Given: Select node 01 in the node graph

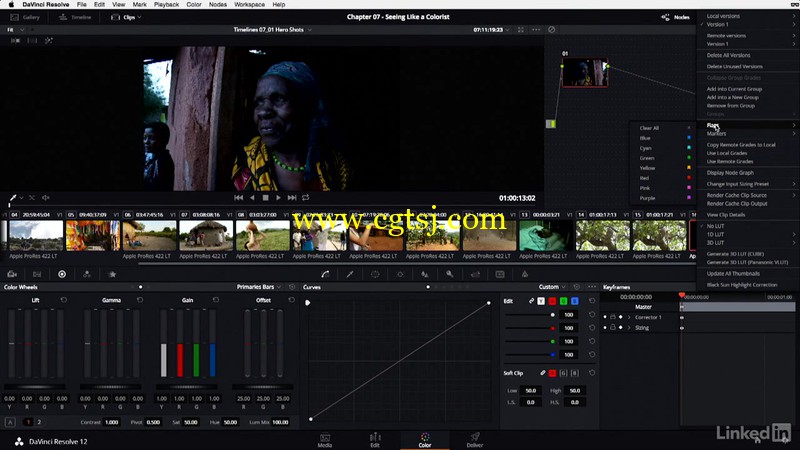Looking at the screenshot, I should click(585, 72).
